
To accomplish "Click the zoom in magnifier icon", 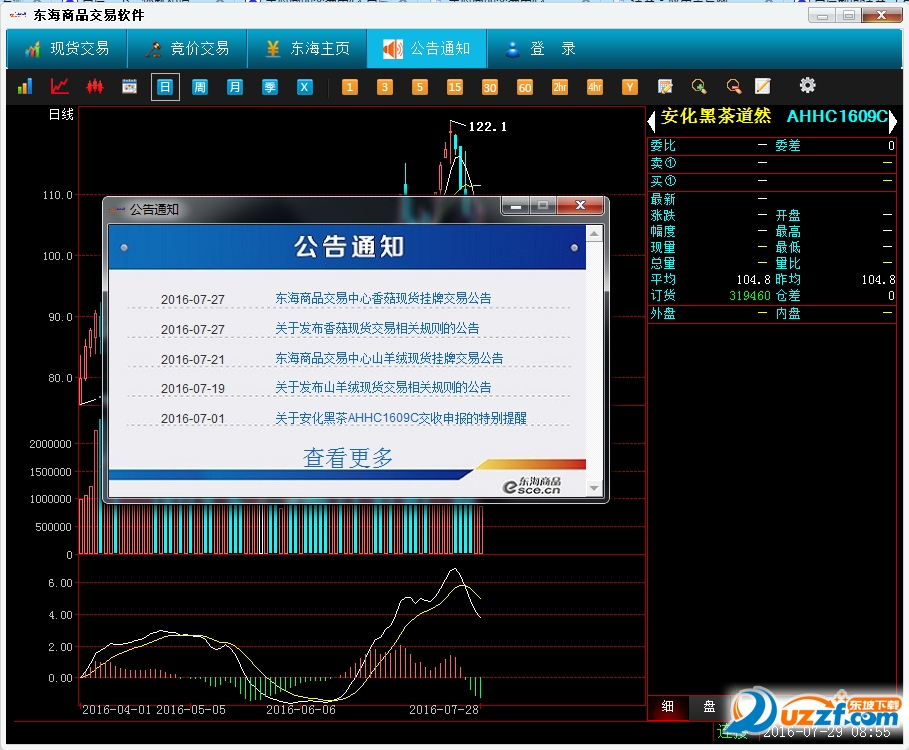I will [x=699, y=87].
